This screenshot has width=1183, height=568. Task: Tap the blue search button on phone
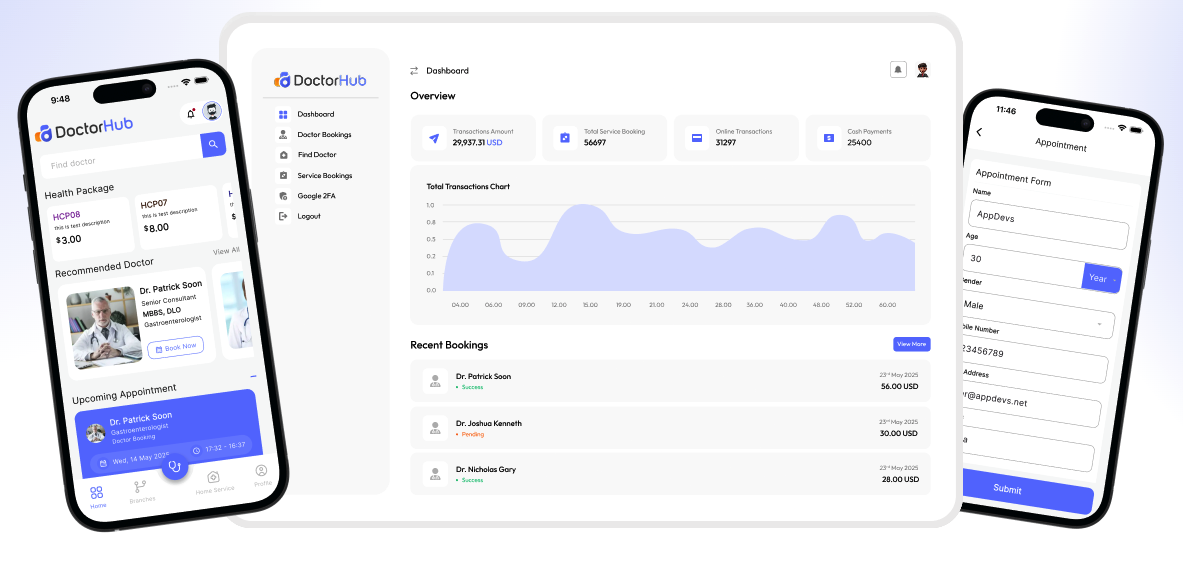click(214, 145)
